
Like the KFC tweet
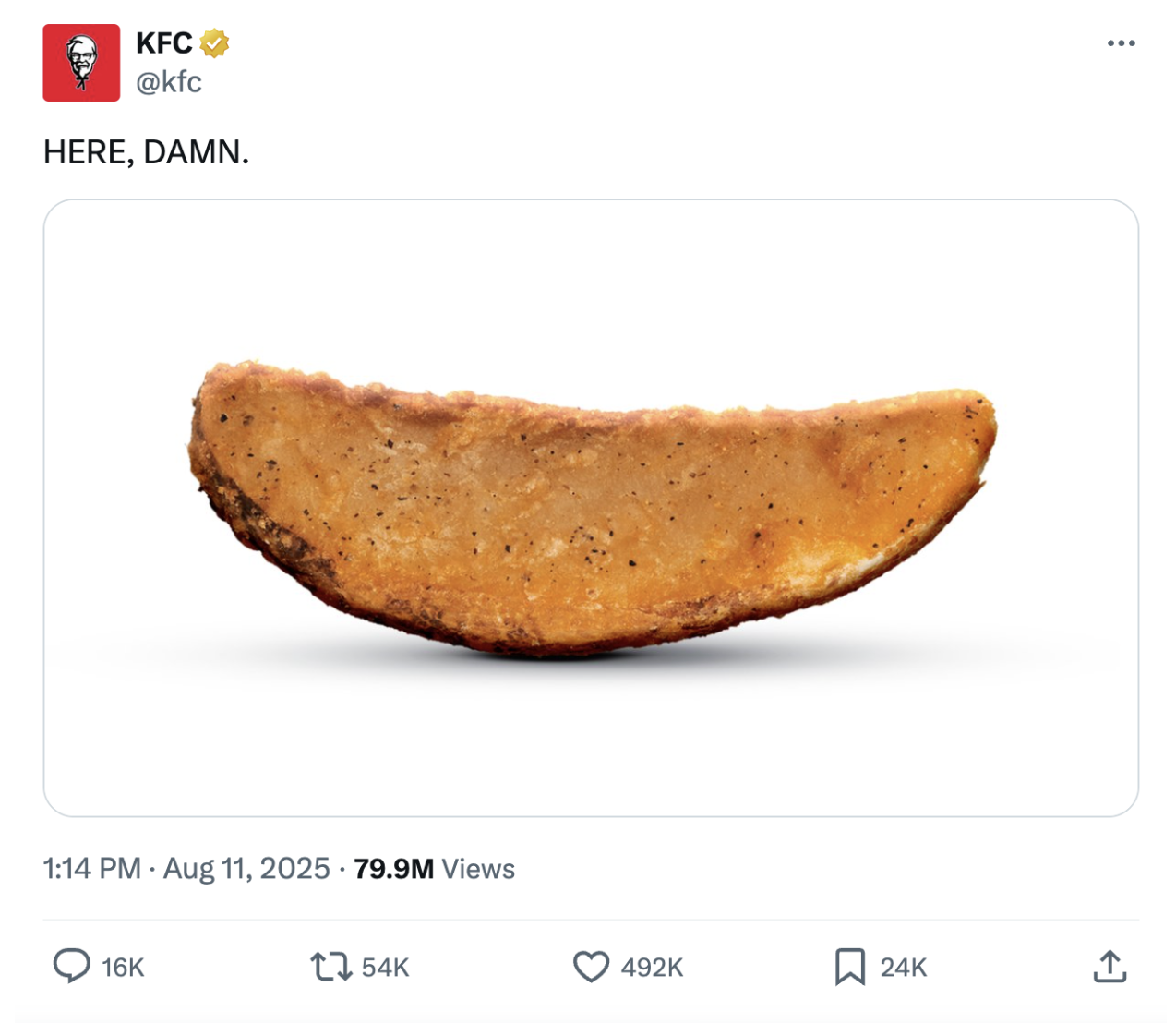pos(594,968)
